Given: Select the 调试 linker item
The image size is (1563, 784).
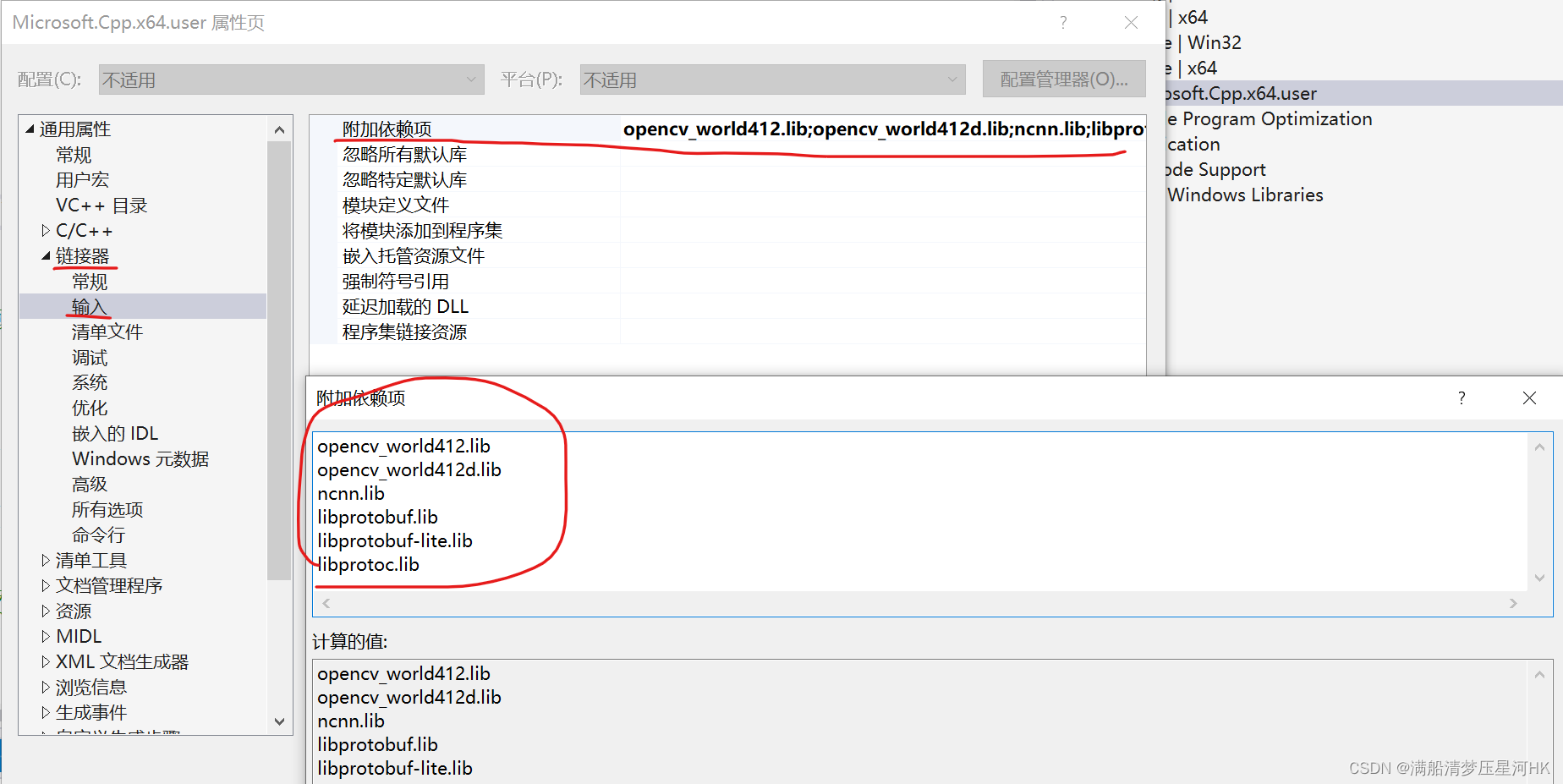Looking at the screenshot, I should coord(90,358).
